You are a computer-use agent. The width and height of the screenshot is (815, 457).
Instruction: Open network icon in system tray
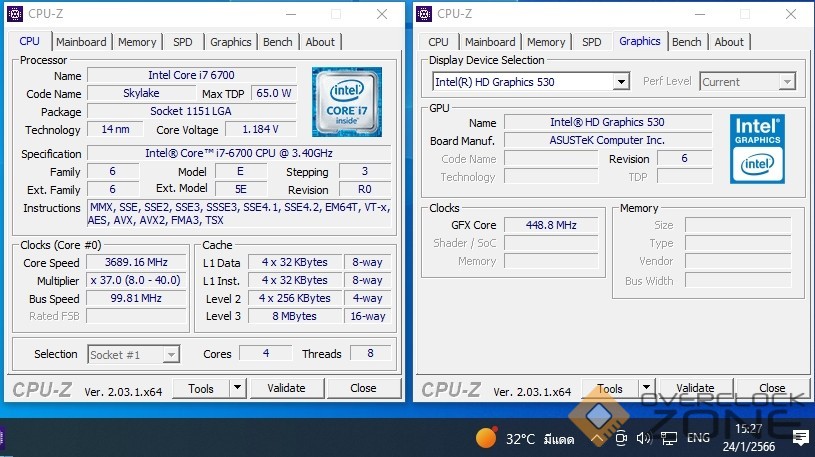pyautogui.click(x=669, y=439)
